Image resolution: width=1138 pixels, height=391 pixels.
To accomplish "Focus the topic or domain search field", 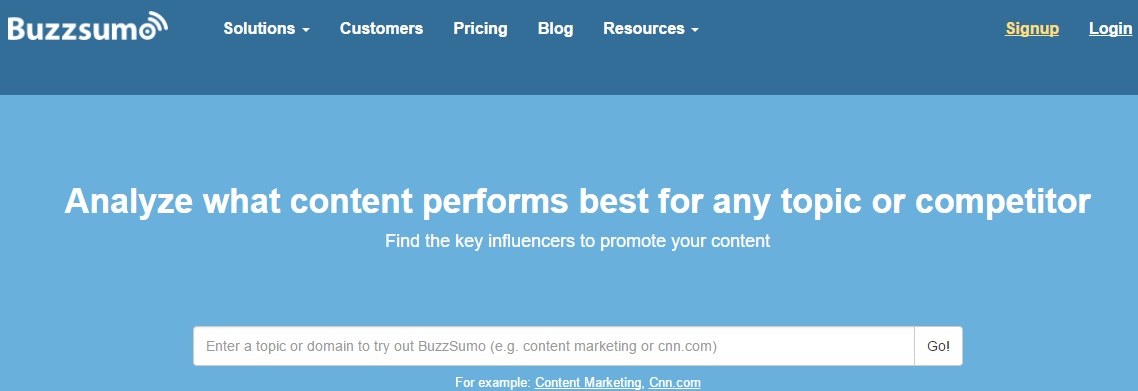I will click(554, 346).
